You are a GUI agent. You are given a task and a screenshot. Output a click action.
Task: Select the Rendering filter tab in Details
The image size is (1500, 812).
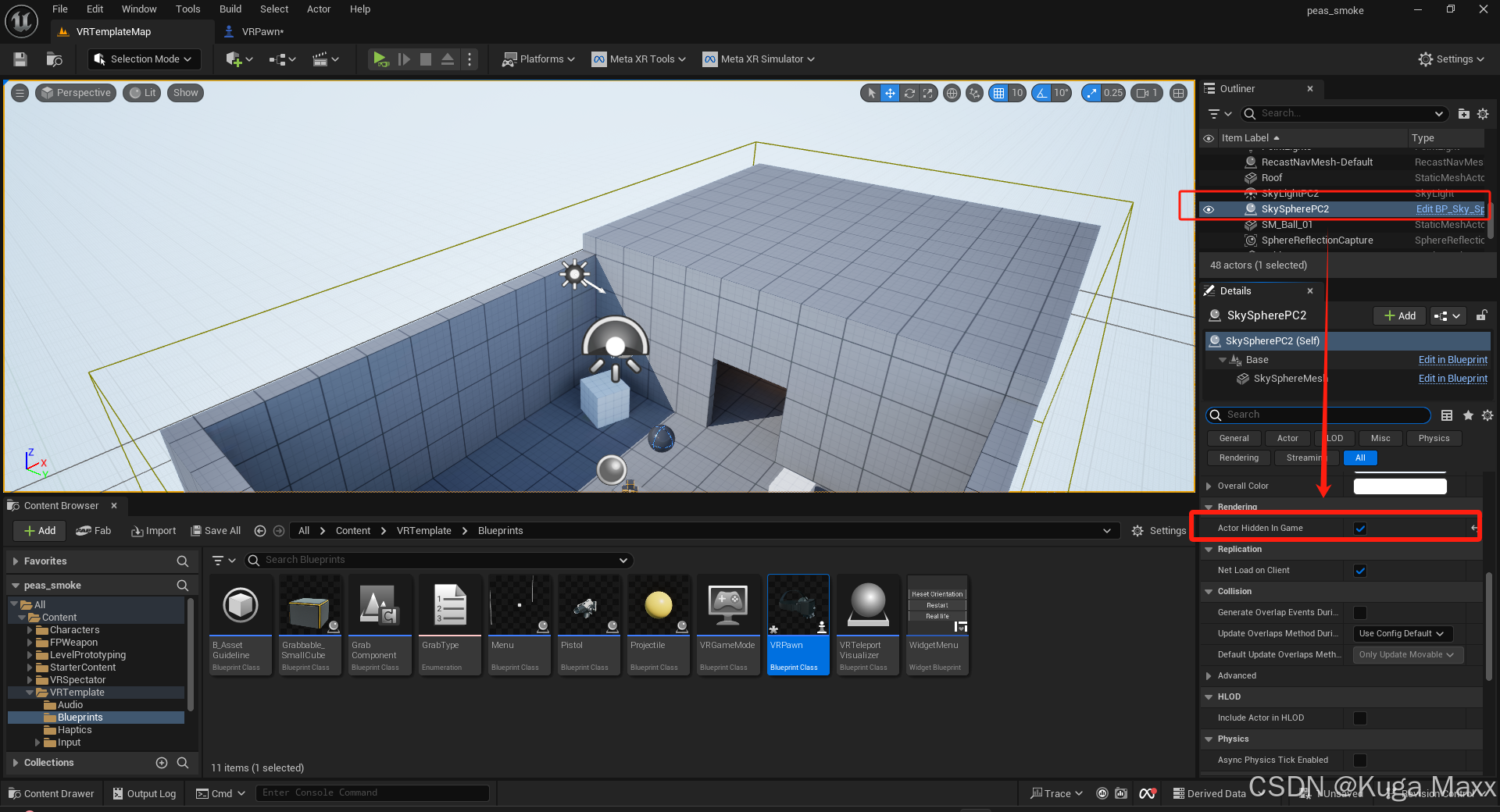click(1239, 458)
